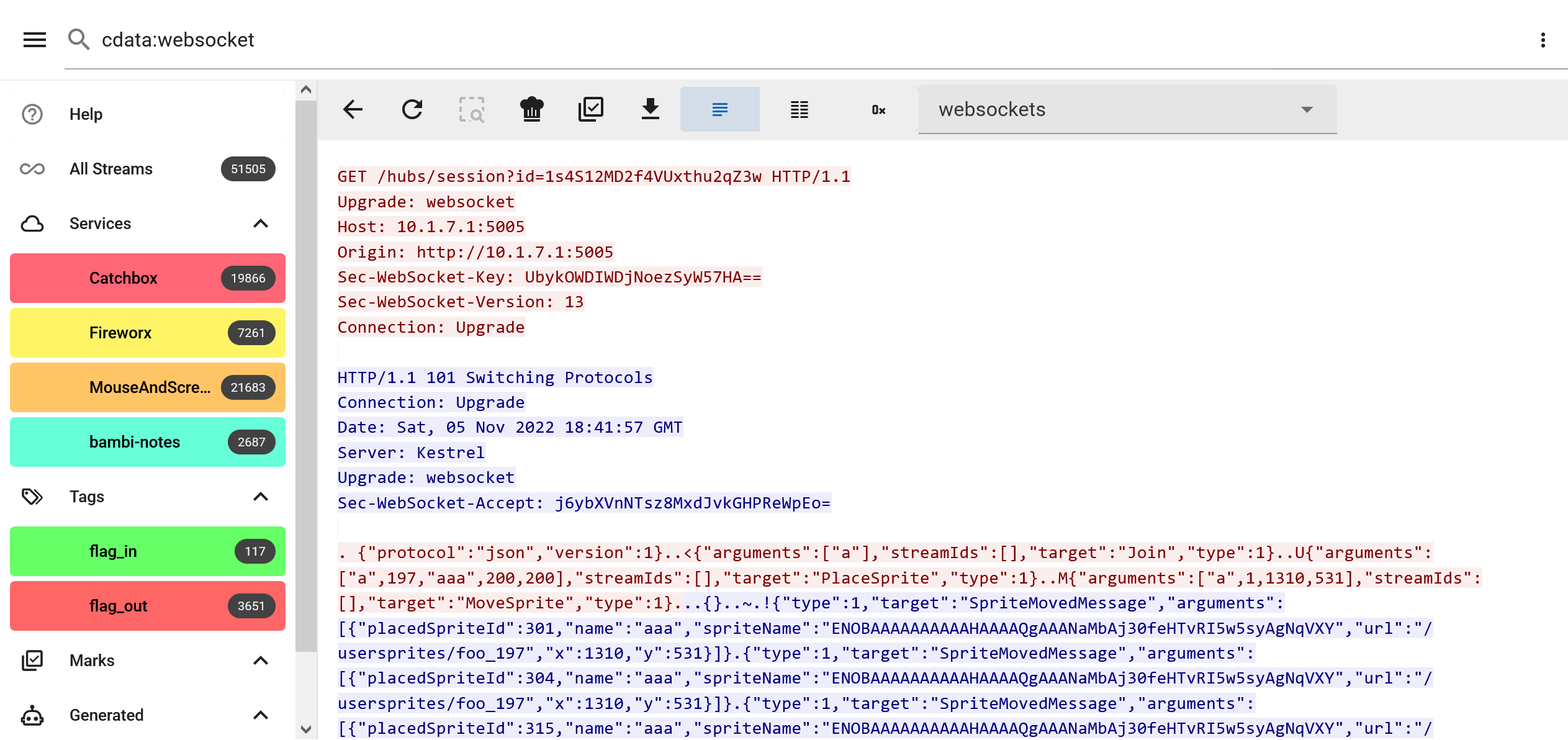Open All Streams from the sidebar

pyautogui.click(x=110, y=168)
